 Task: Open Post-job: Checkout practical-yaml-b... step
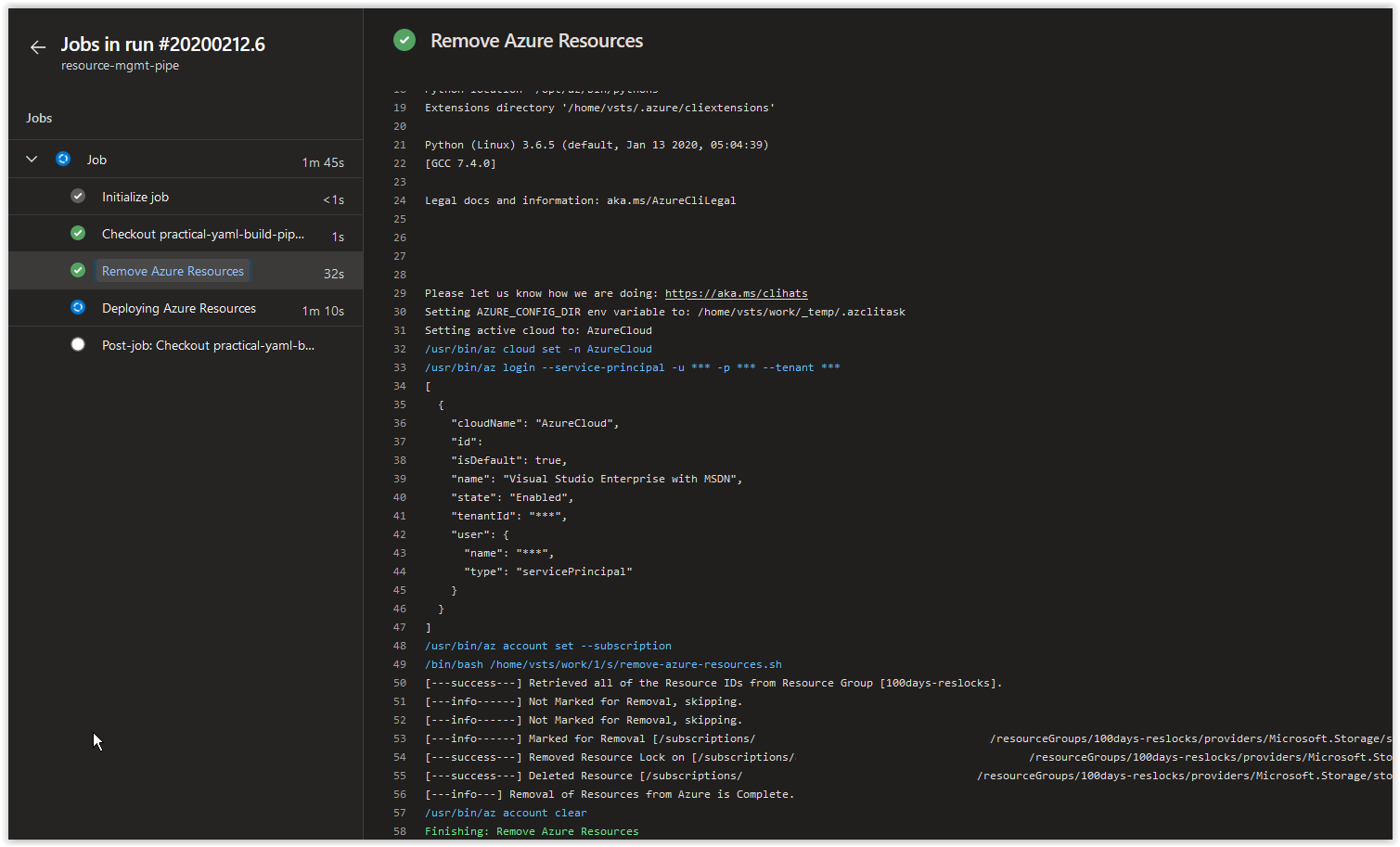186,345
